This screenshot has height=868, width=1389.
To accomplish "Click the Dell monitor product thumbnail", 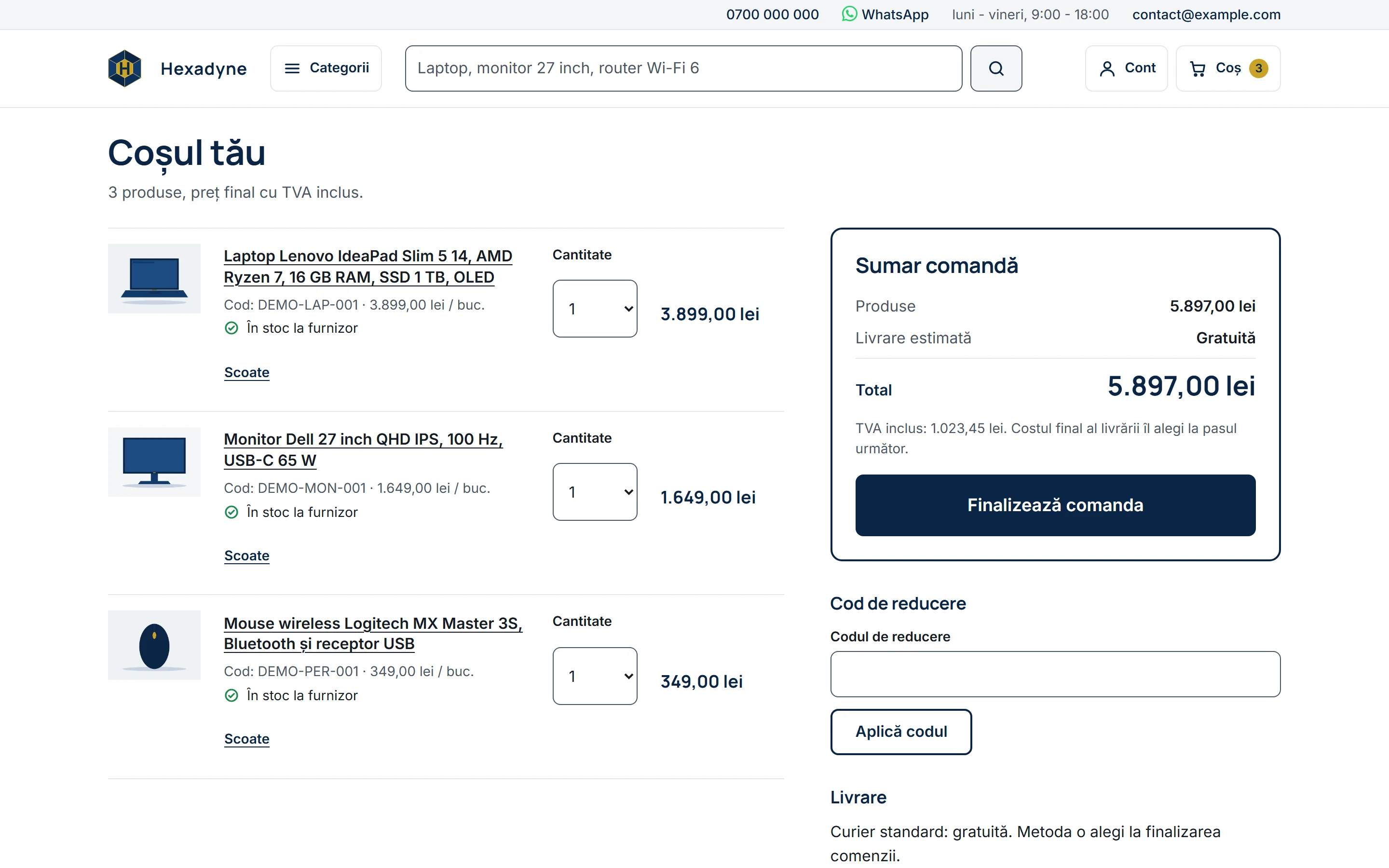I will pyautogui.click(x=154, y=462).
